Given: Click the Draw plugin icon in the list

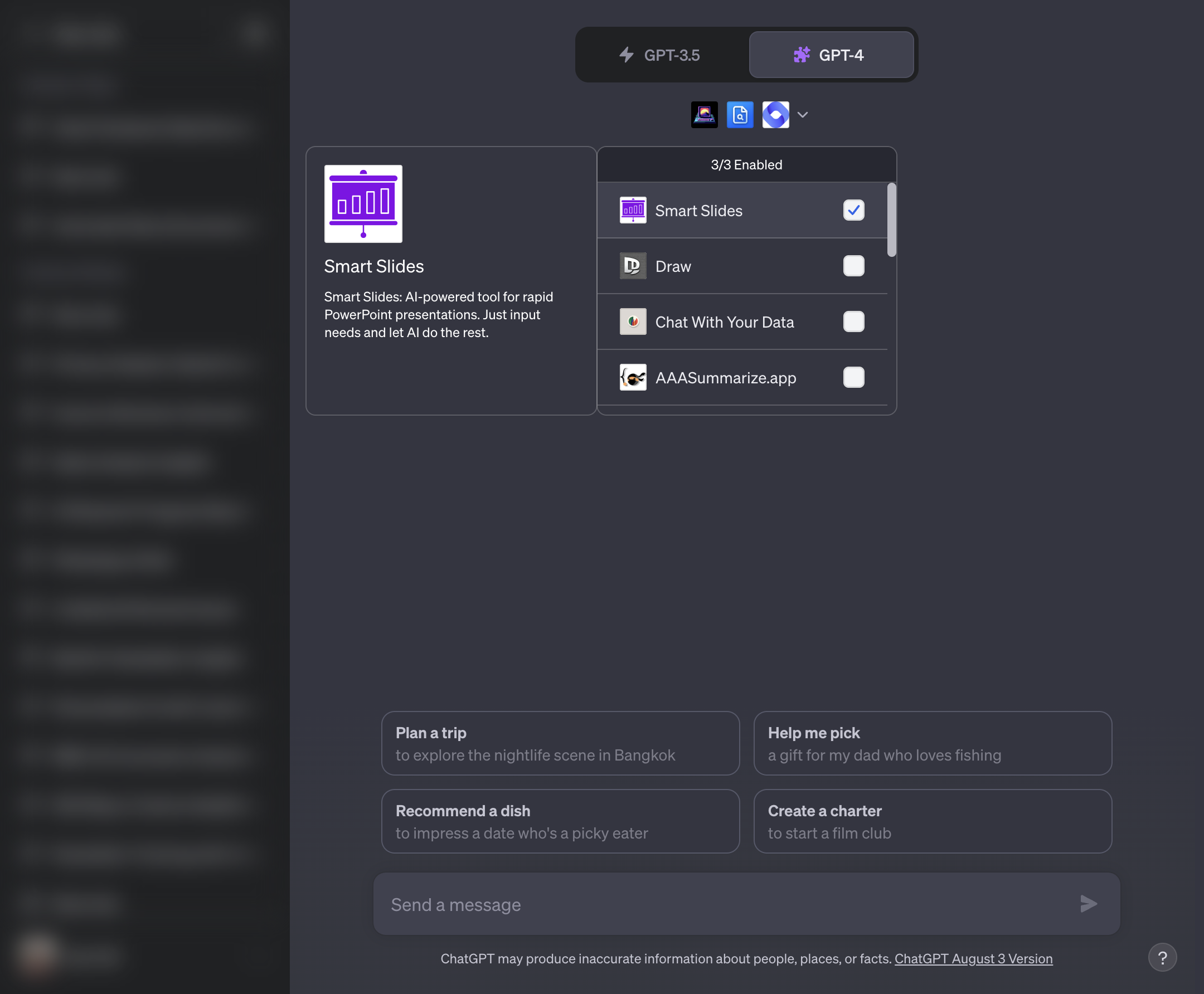Looking at the screenshot, I should (633, 266).
